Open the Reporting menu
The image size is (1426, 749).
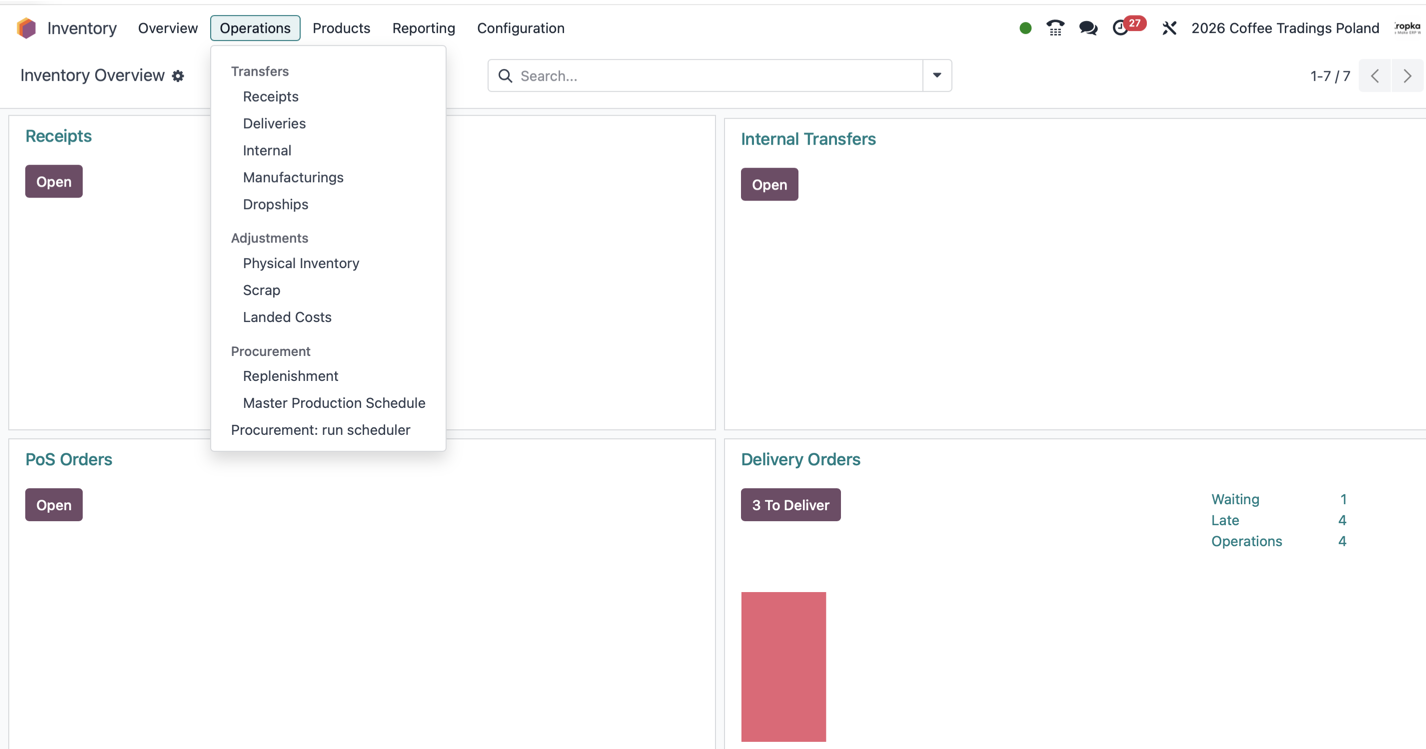(x=424, y=28)
